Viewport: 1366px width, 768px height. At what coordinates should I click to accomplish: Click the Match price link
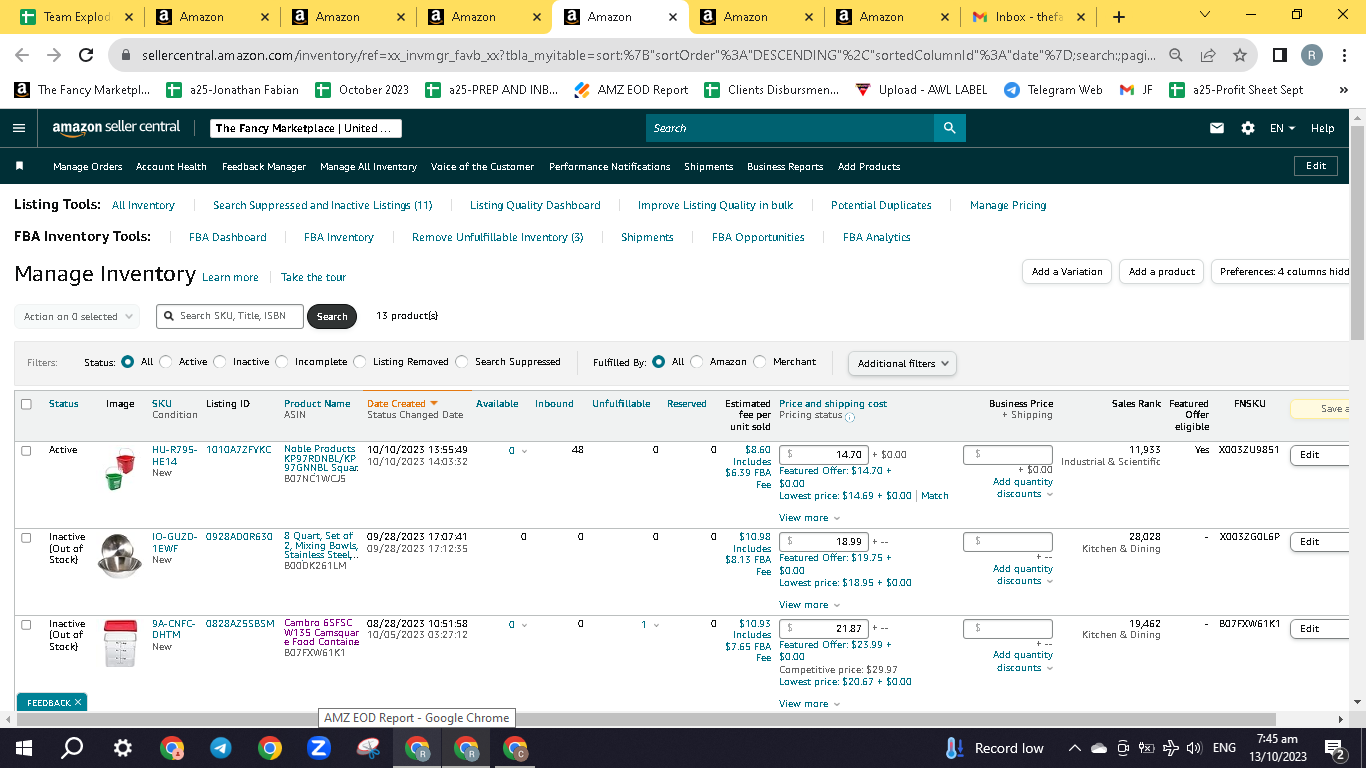pos(935,496)
